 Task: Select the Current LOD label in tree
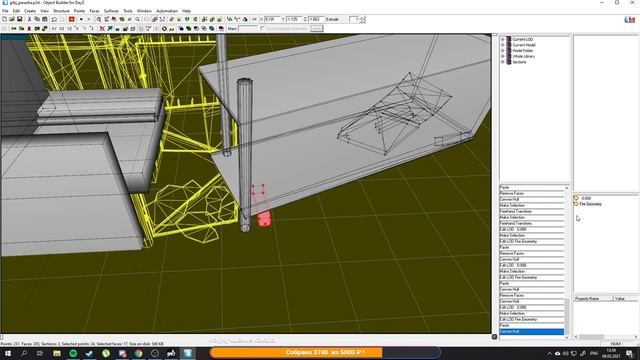pyautogui.click(x=523, y=40)
